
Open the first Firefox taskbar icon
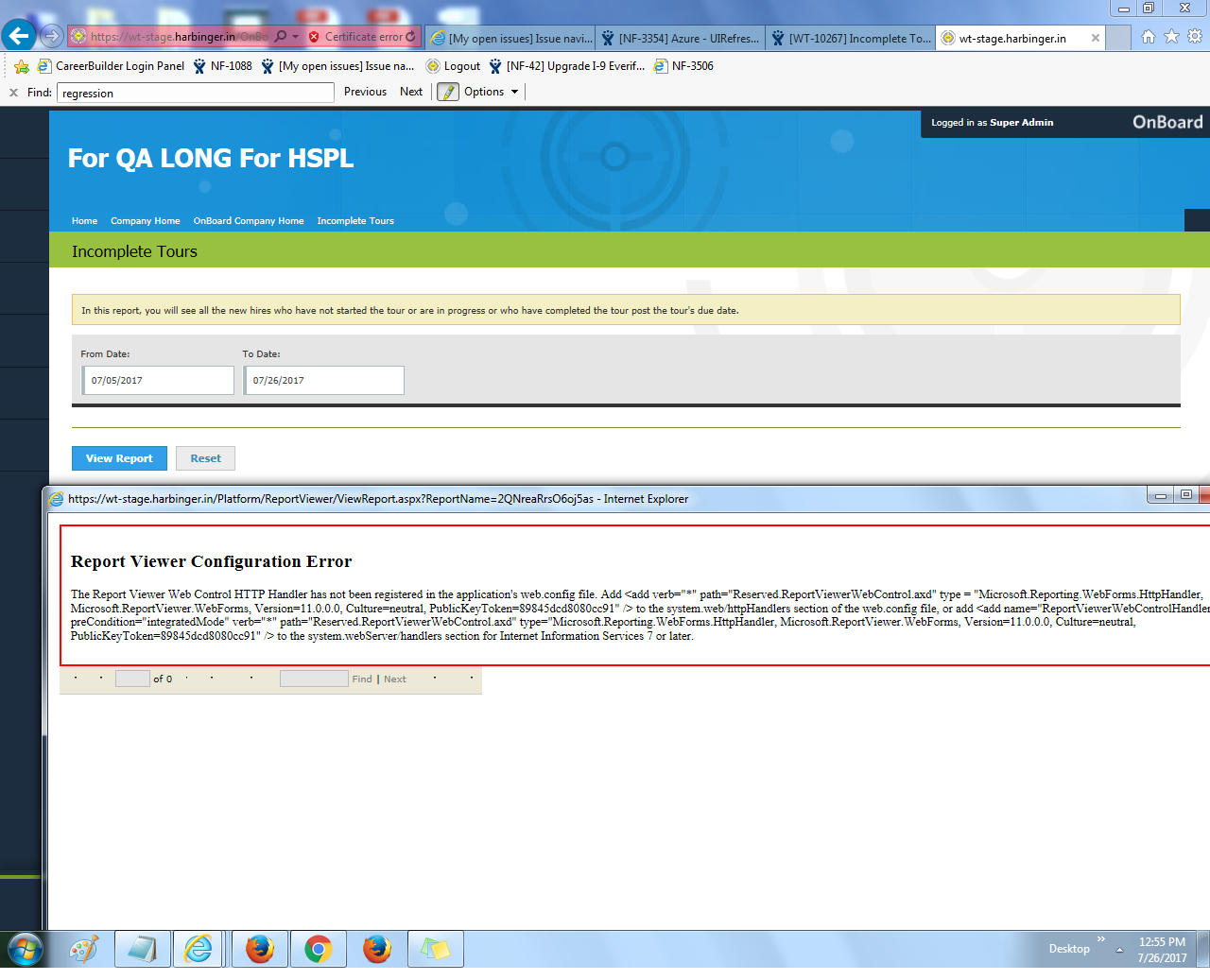[259, 949]
